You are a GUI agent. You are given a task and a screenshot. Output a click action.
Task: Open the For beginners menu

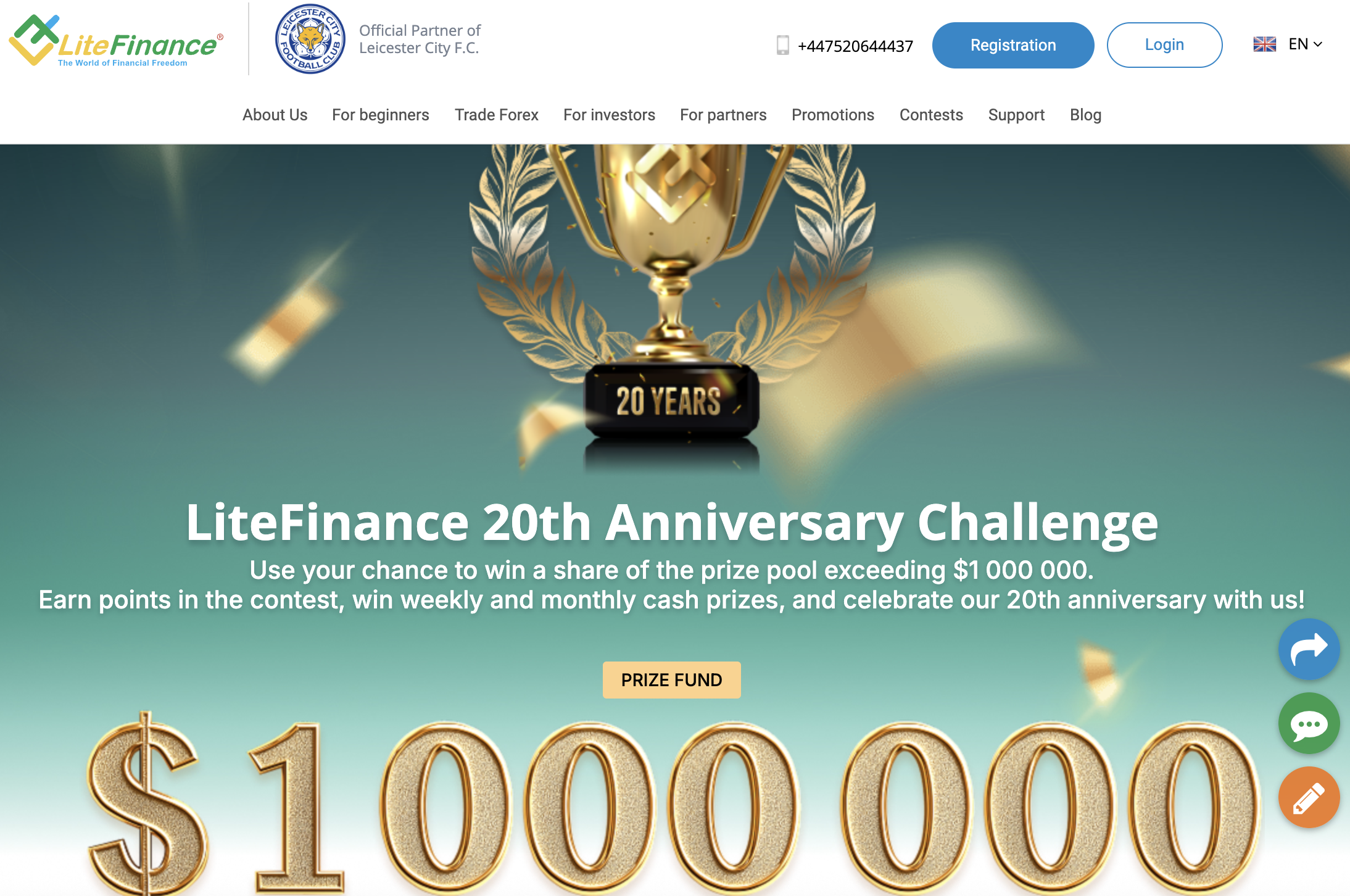coord(381,115)
